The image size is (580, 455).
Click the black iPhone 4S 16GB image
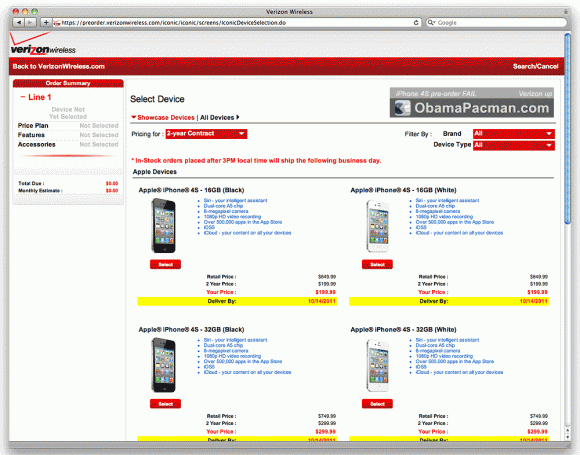pos(163,226)
